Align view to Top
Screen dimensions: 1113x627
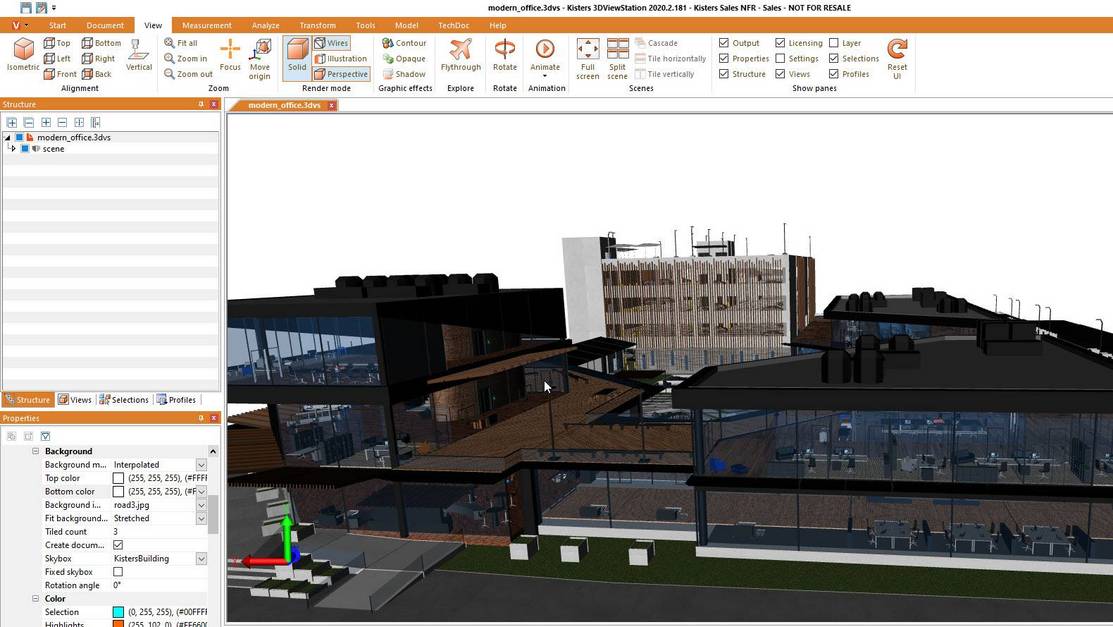(57, 43)
